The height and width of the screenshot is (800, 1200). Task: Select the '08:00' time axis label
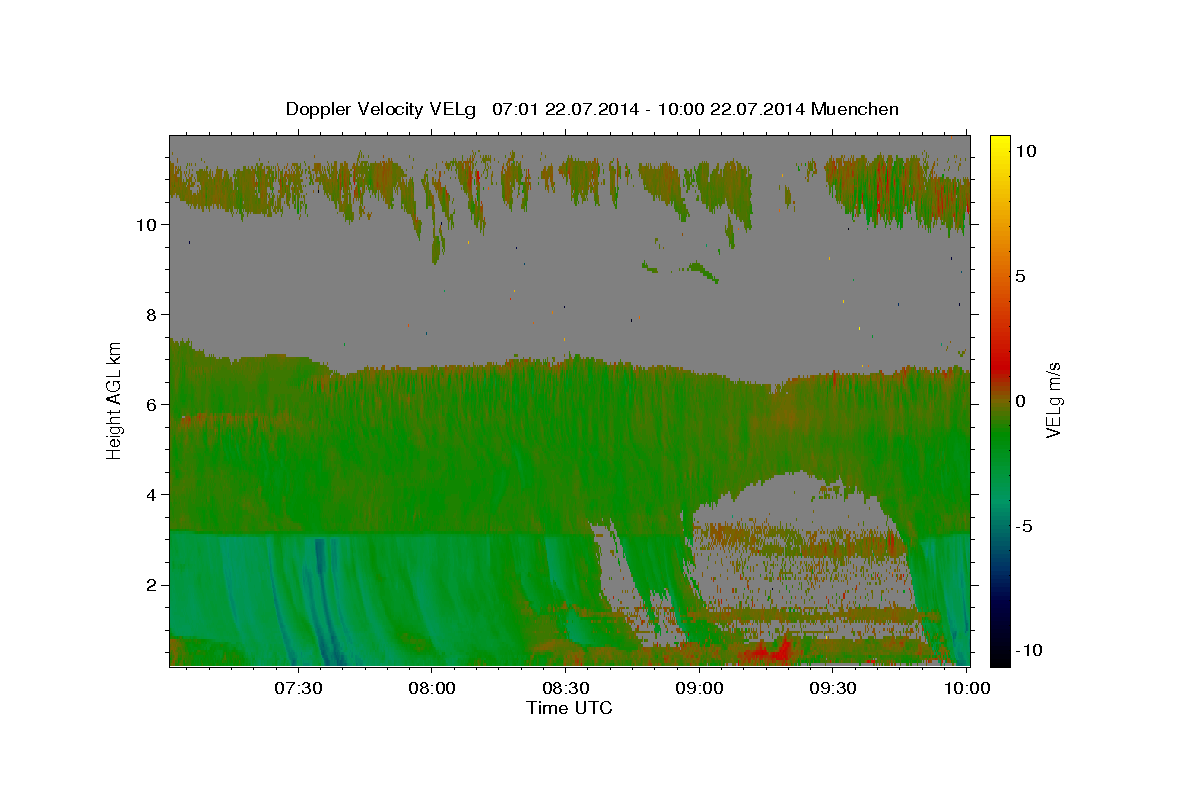[432, 688]
